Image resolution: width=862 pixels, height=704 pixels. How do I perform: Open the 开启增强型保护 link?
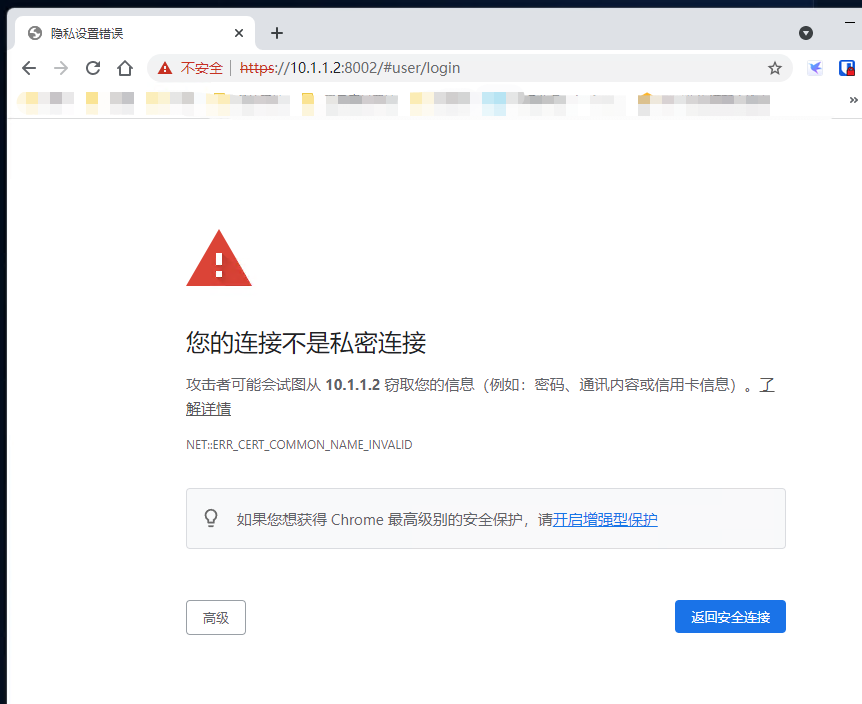(604, 519)
